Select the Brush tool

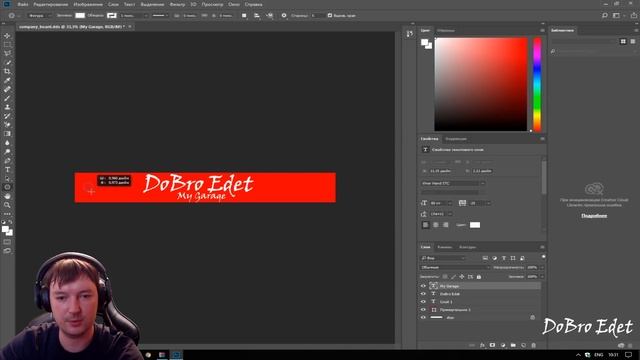(x=7, y=98)
